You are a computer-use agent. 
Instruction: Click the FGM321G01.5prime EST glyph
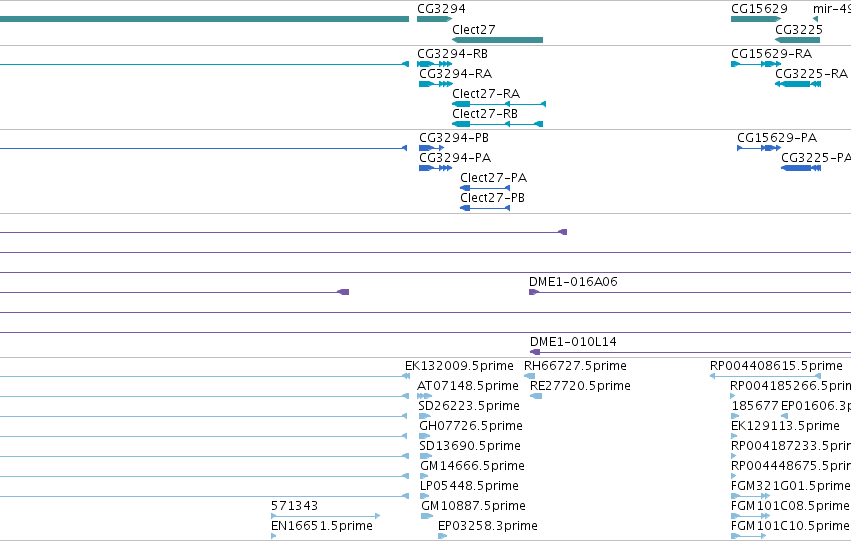(750, 496)
